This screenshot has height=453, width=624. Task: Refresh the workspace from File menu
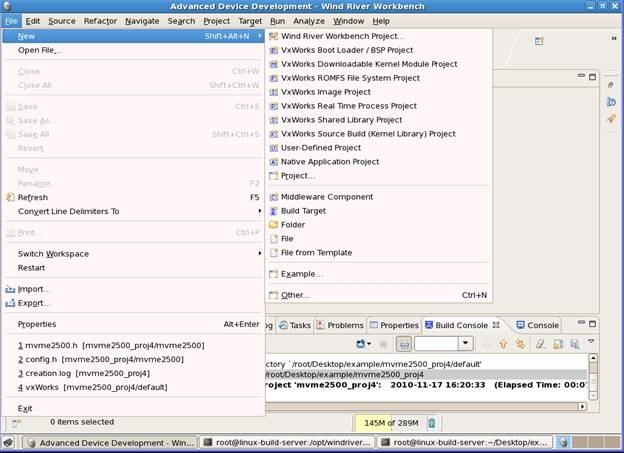(133, 197)
